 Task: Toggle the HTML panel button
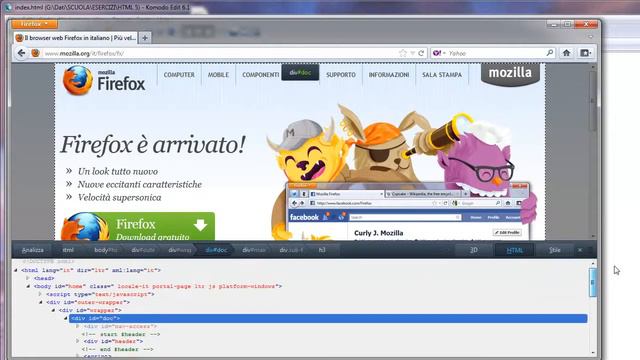[x=514, y=250]
